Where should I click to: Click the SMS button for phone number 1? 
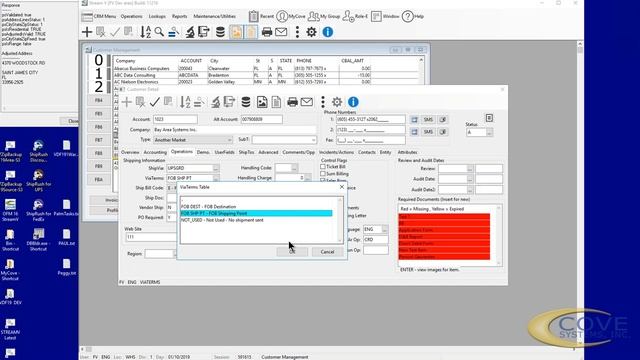point(428,120)
